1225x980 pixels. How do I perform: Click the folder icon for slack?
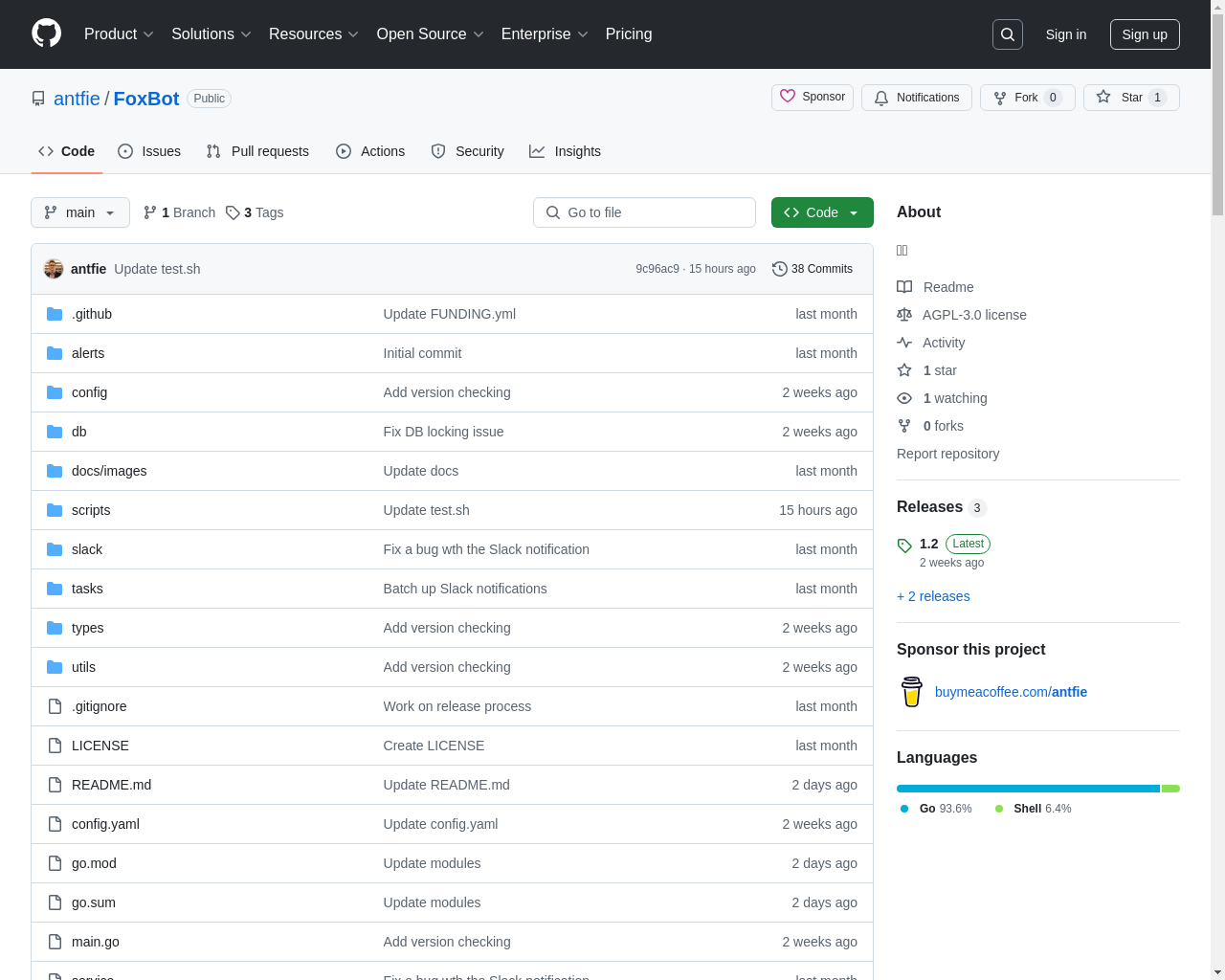(x=55, y=549)
